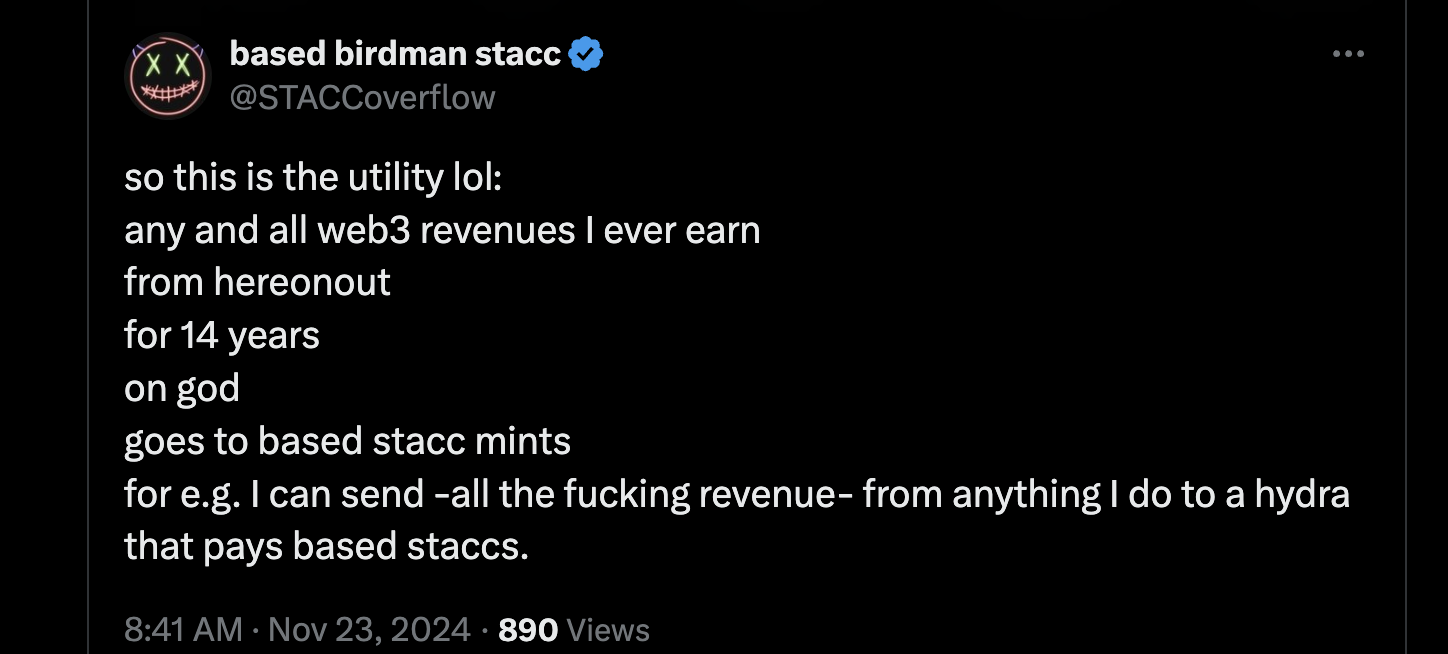
Task: Open the 8:41 AM timestamp link
Action: coord(183,629)
